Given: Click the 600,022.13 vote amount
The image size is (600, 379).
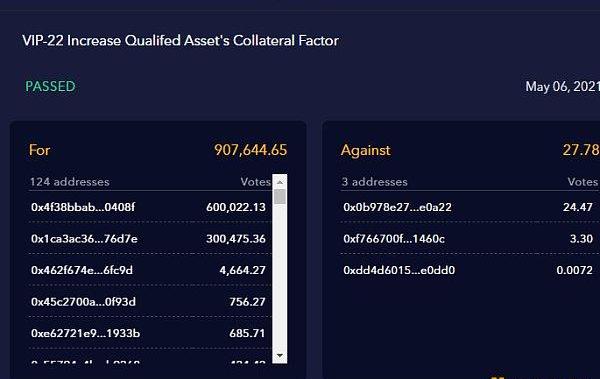Looking at the screenshot, I should click(236, 207).
